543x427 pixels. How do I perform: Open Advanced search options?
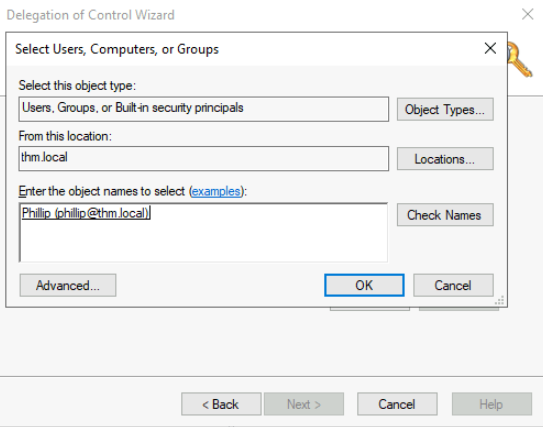pyautogui.click(x=68, y=285)
